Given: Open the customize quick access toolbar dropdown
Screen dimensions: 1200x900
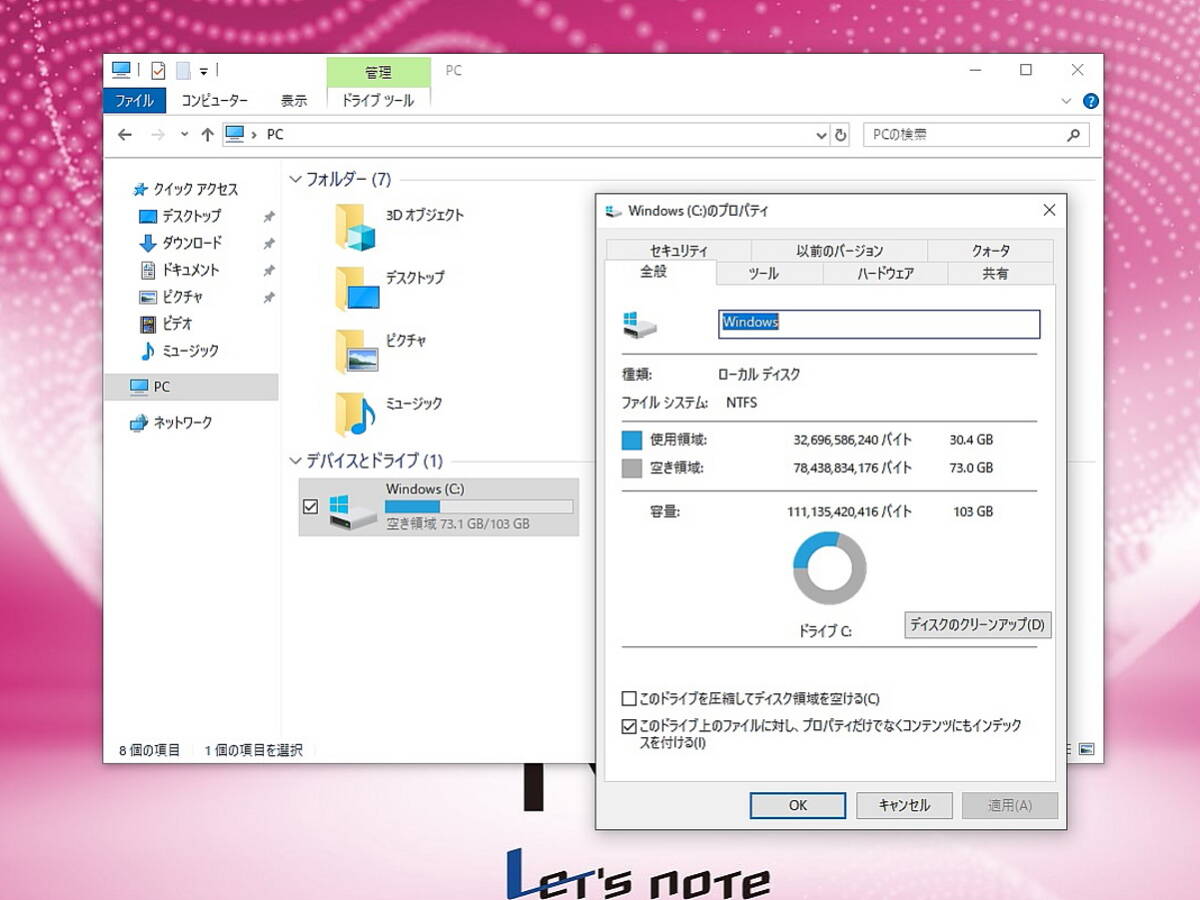Looking at the screenshot, I should point(204,70).
